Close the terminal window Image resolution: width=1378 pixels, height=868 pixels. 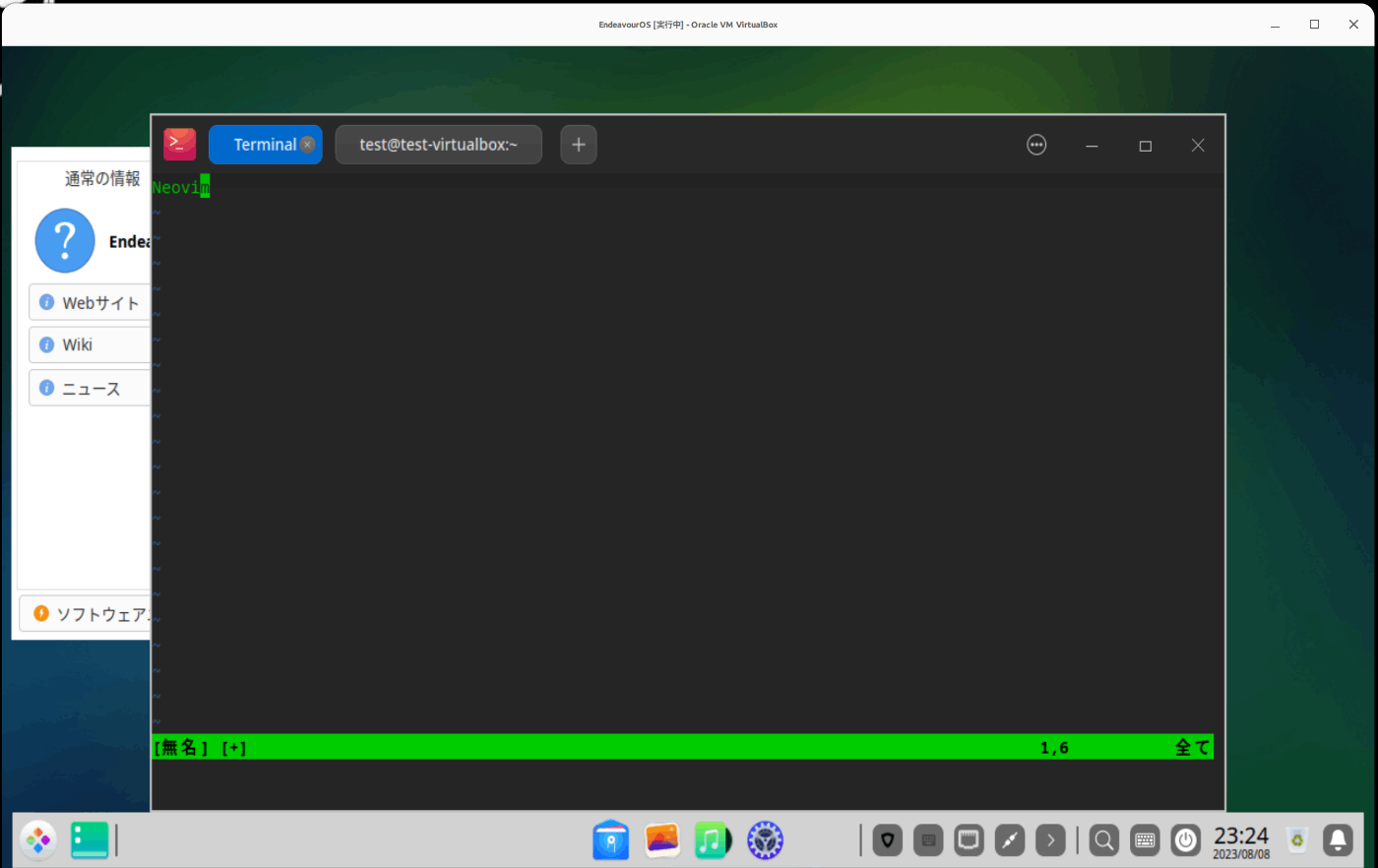point(1198,146)
